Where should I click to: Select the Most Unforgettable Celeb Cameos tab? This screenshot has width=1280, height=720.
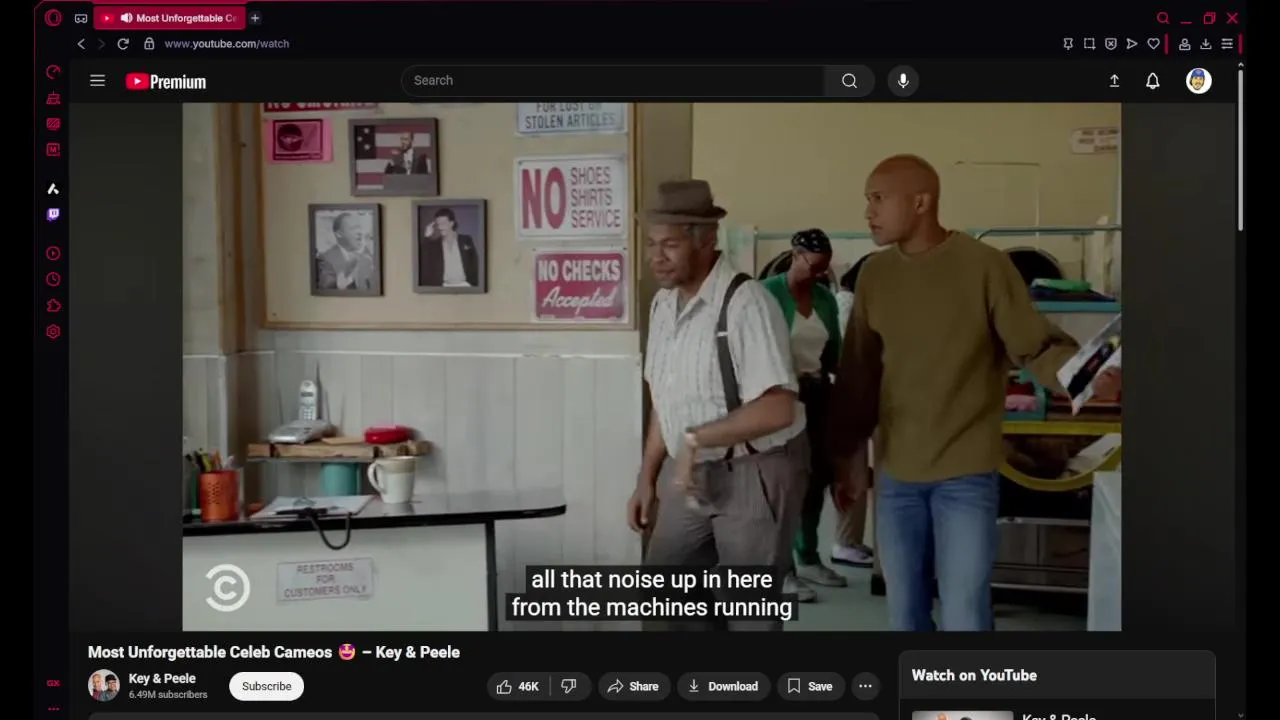[x=170, y=18]
